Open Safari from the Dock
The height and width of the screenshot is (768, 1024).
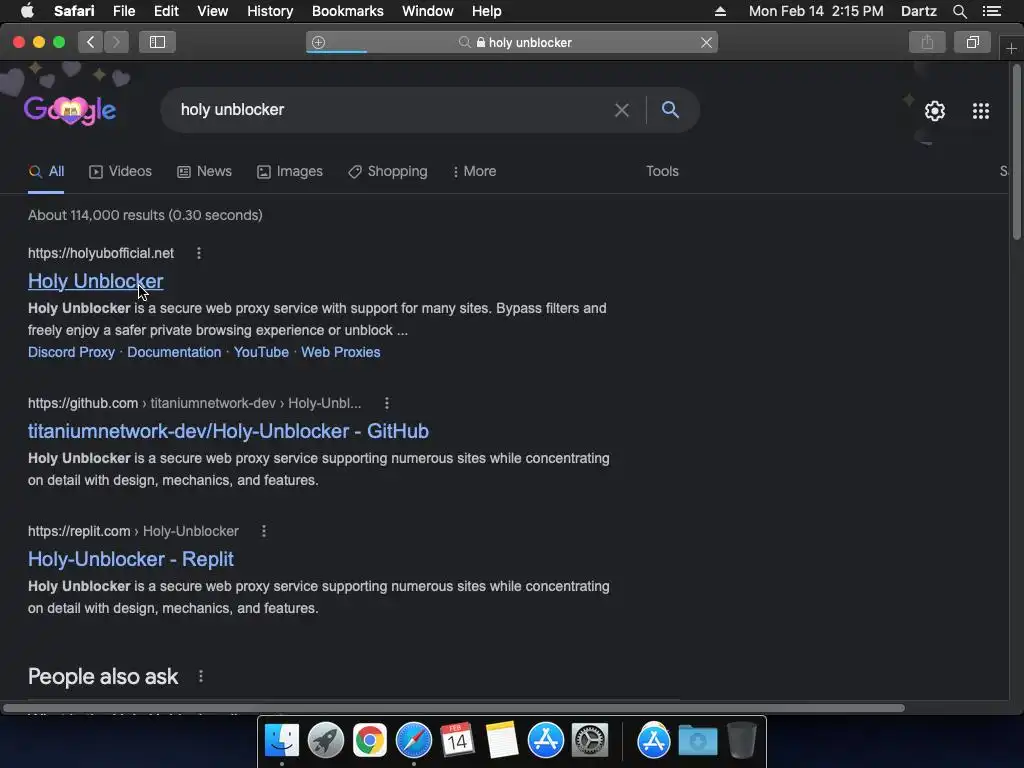(x=413, y=741)
